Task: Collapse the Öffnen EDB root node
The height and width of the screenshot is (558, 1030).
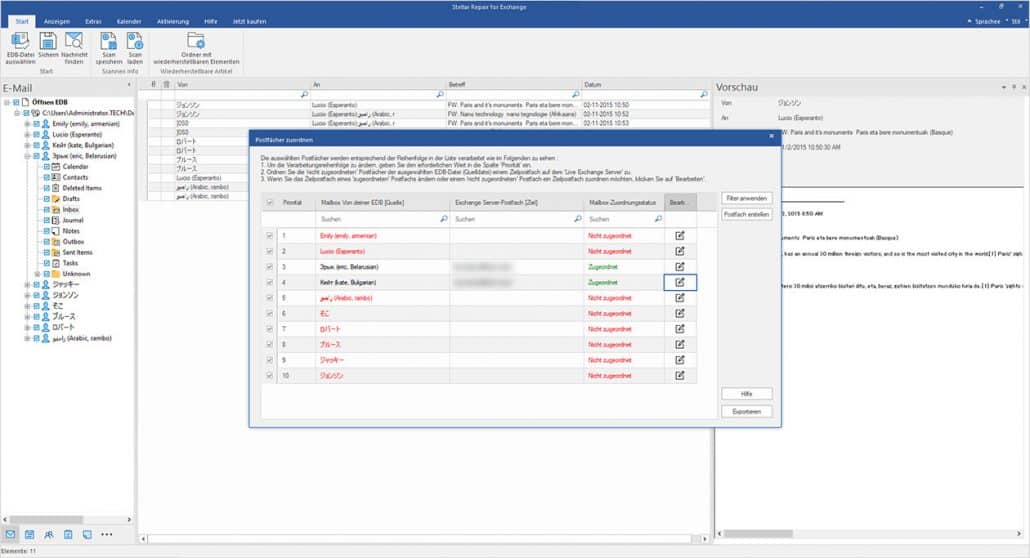Action: click(x=7, y=102)
